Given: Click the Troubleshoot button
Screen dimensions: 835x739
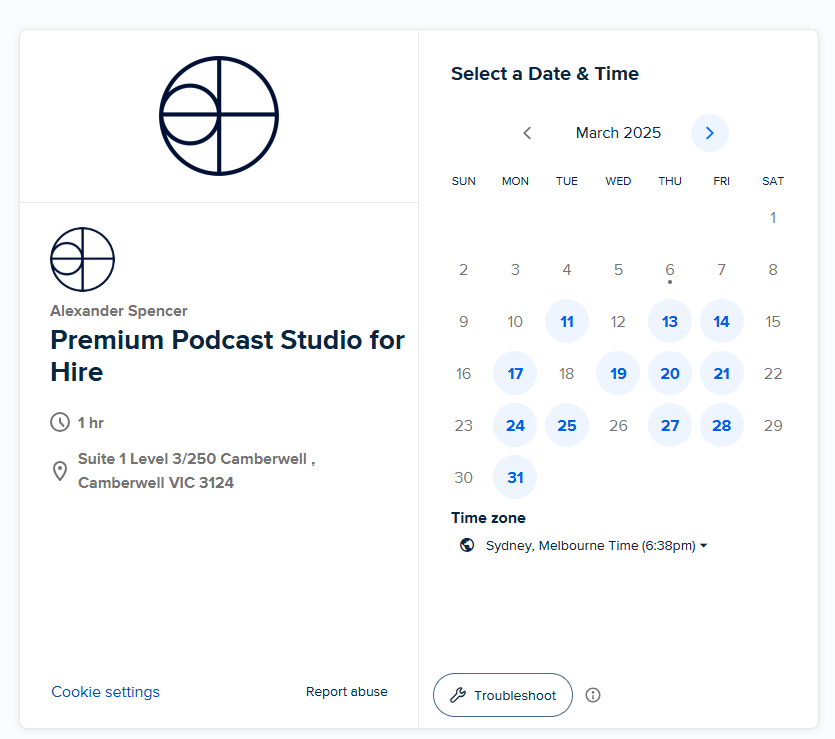Looking at the screenshot, I should (503, 695).
